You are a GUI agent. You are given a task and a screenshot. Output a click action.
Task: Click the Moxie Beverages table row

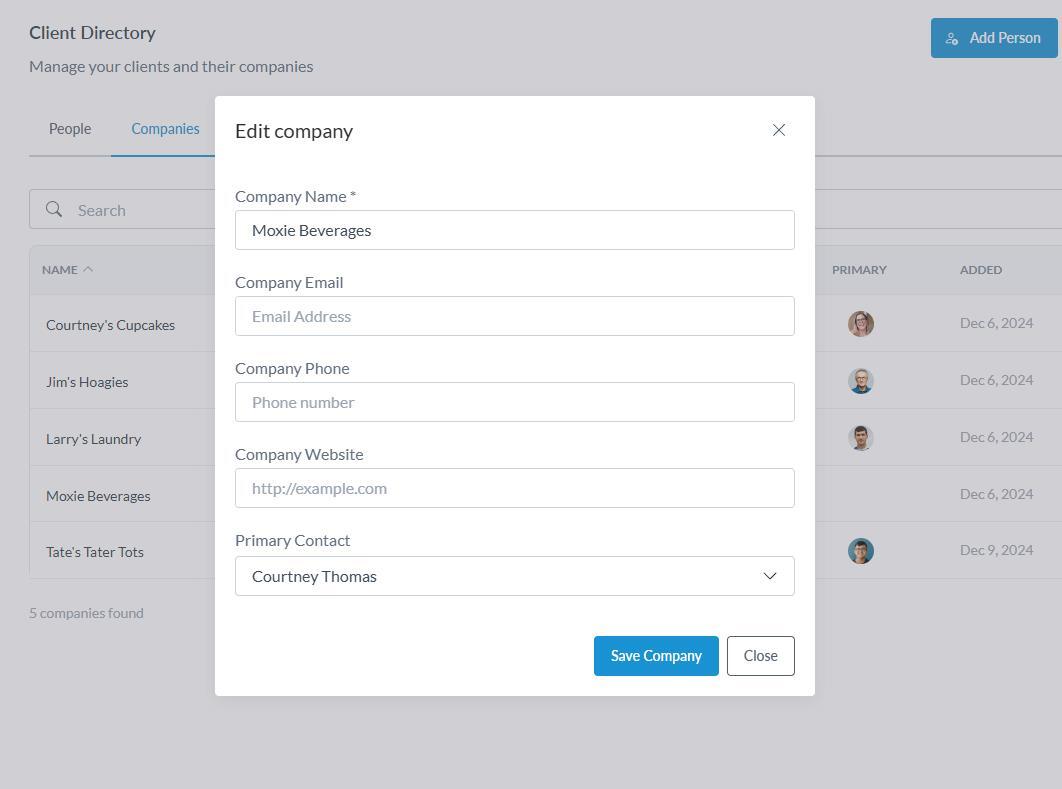(98, 496)
